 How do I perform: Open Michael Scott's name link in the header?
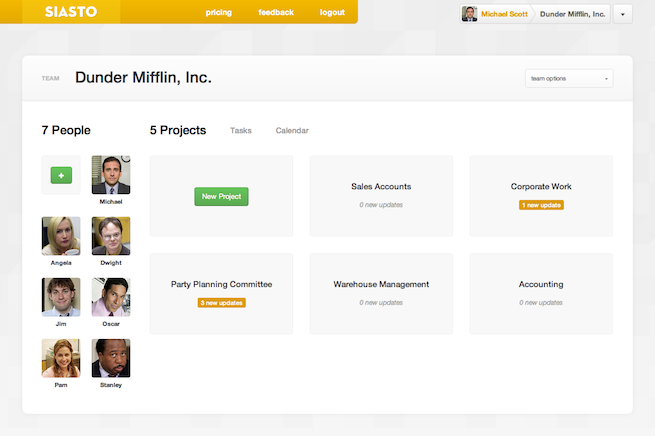click(x=504, y=14)
